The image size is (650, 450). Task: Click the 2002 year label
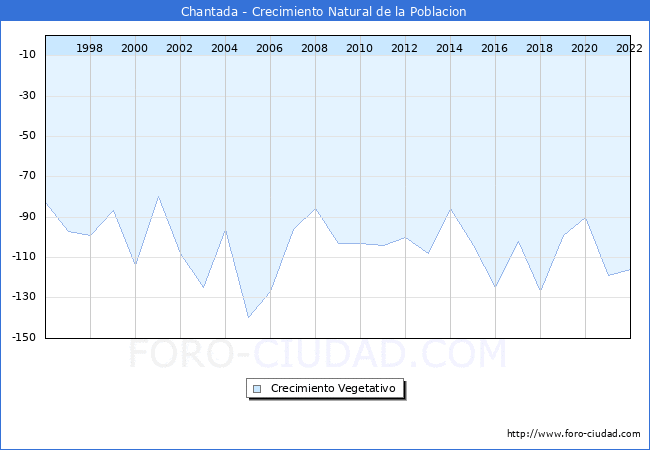pos(179,48)
